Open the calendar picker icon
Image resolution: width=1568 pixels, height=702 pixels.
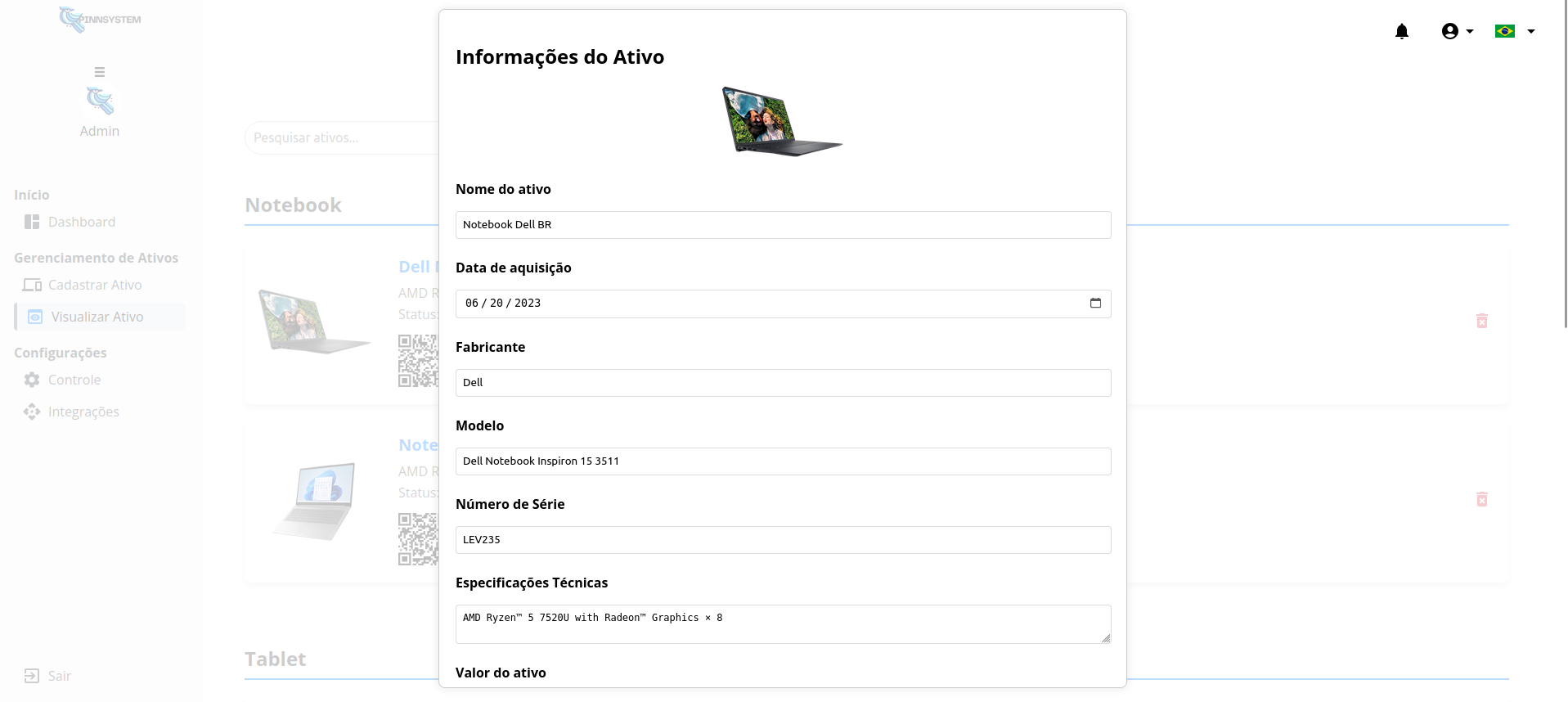coord(1095,303)
